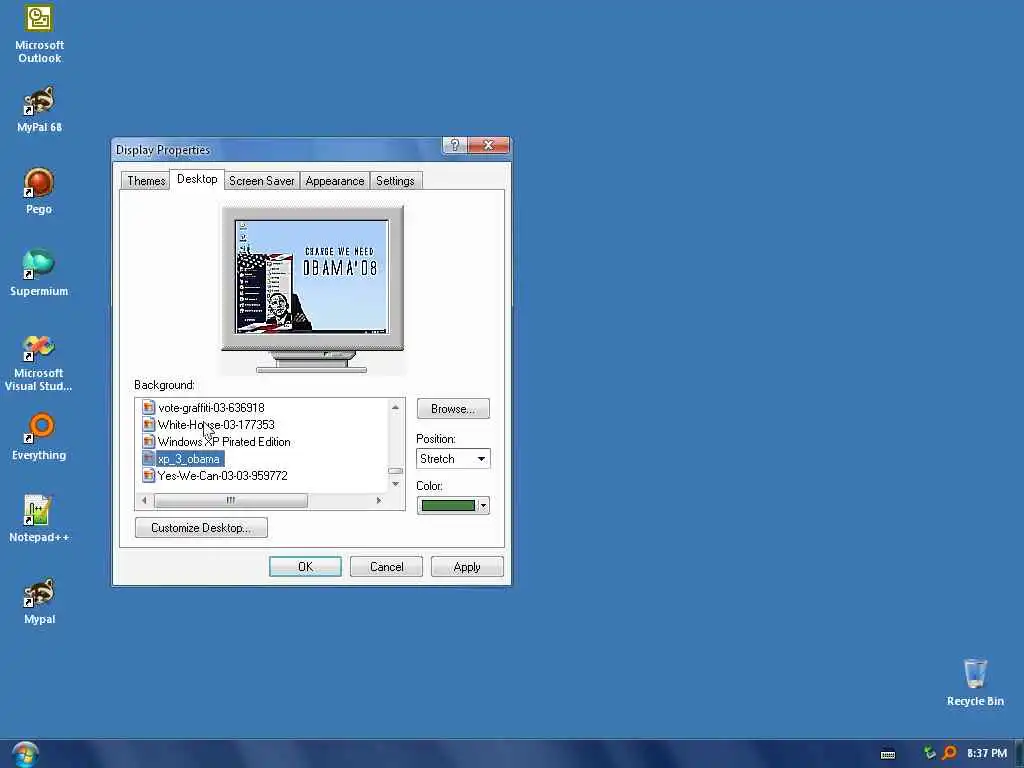Click the Customize Desktop... button
This screenshot has width=1024, height=768.
click(201, 528)
